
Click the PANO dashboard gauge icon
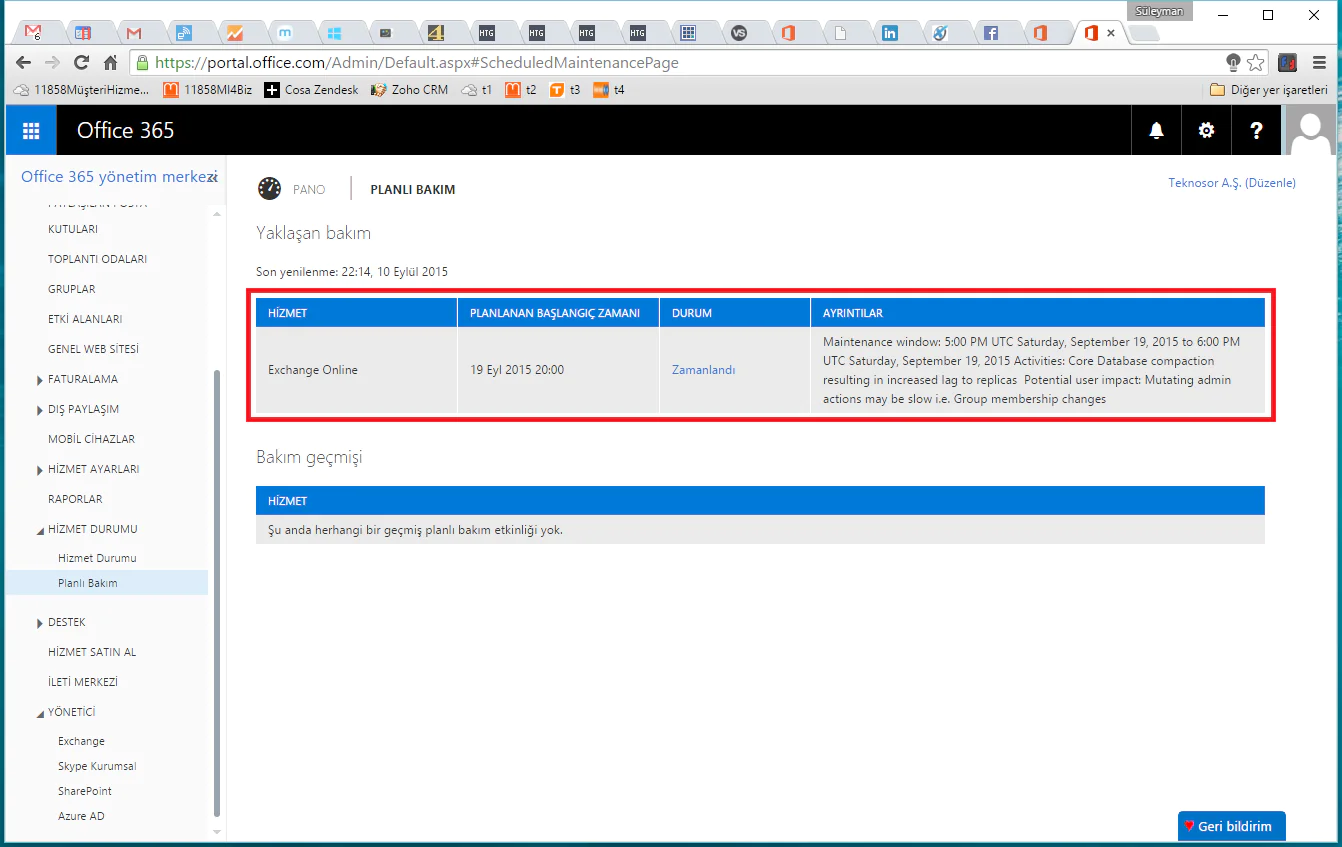[269, 188]
